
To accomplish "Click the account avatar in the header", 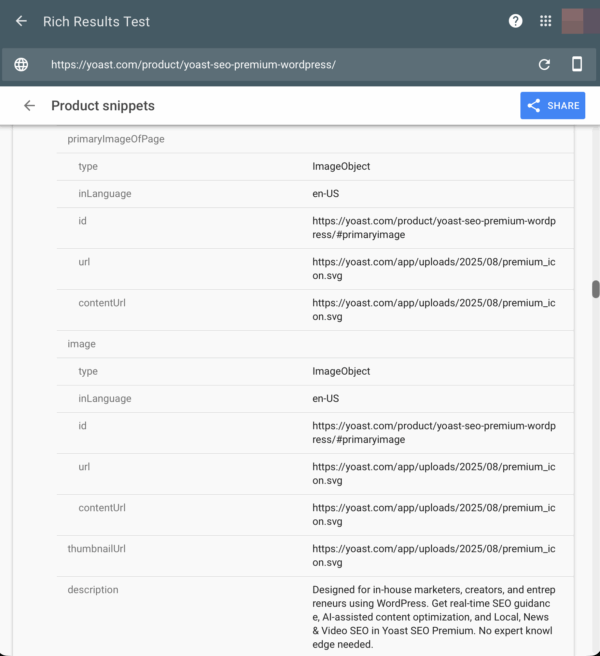I will pyautogui.click(x=581, y=20).
